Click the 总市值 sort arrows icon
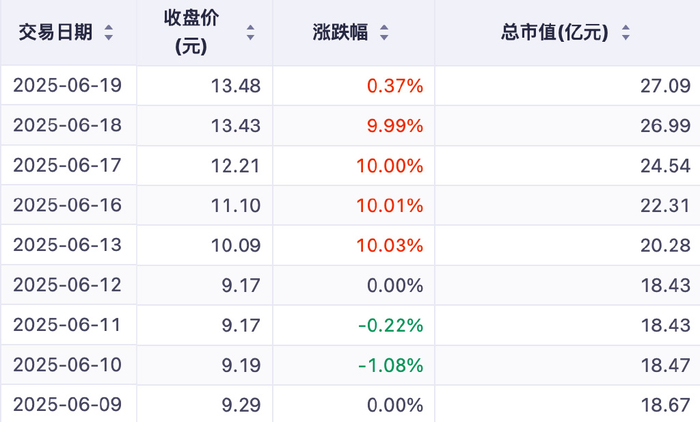Viewport: 700px width, 422px height. coord(625,33)
